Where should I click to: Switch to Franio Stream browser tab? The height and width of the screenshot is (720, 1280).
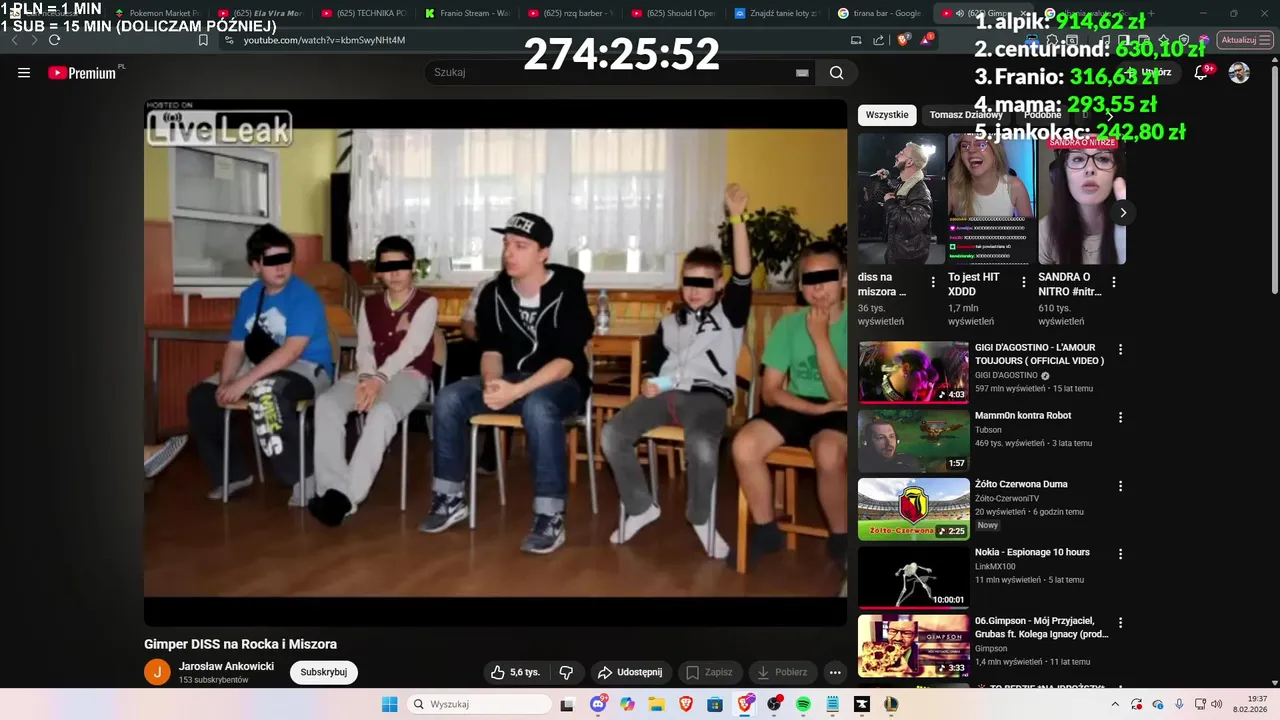click(x=470, y=13)
